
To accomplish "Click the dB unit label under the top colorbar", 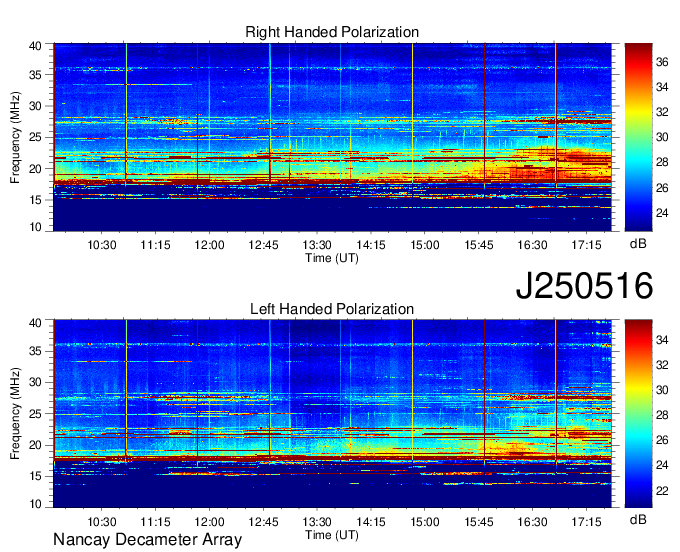I will pyautogui.click(x=638, y=244).
